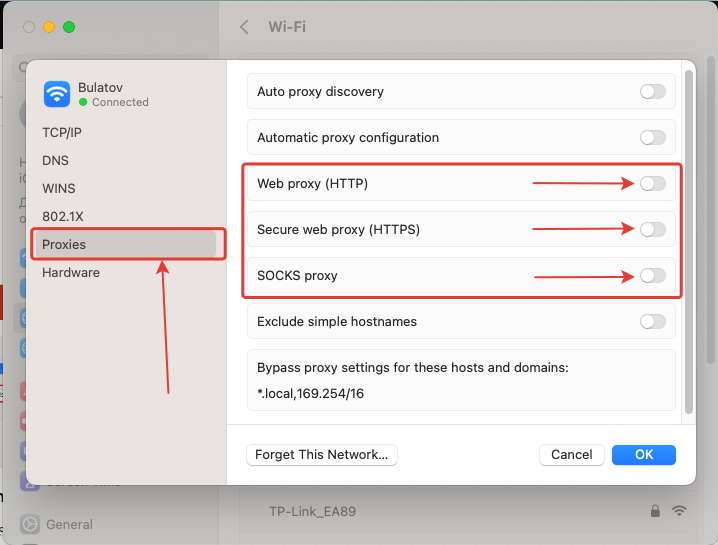Turn on Web proxy (HTTP)
This screenshot has height=545, width=718.
(652, 184)
